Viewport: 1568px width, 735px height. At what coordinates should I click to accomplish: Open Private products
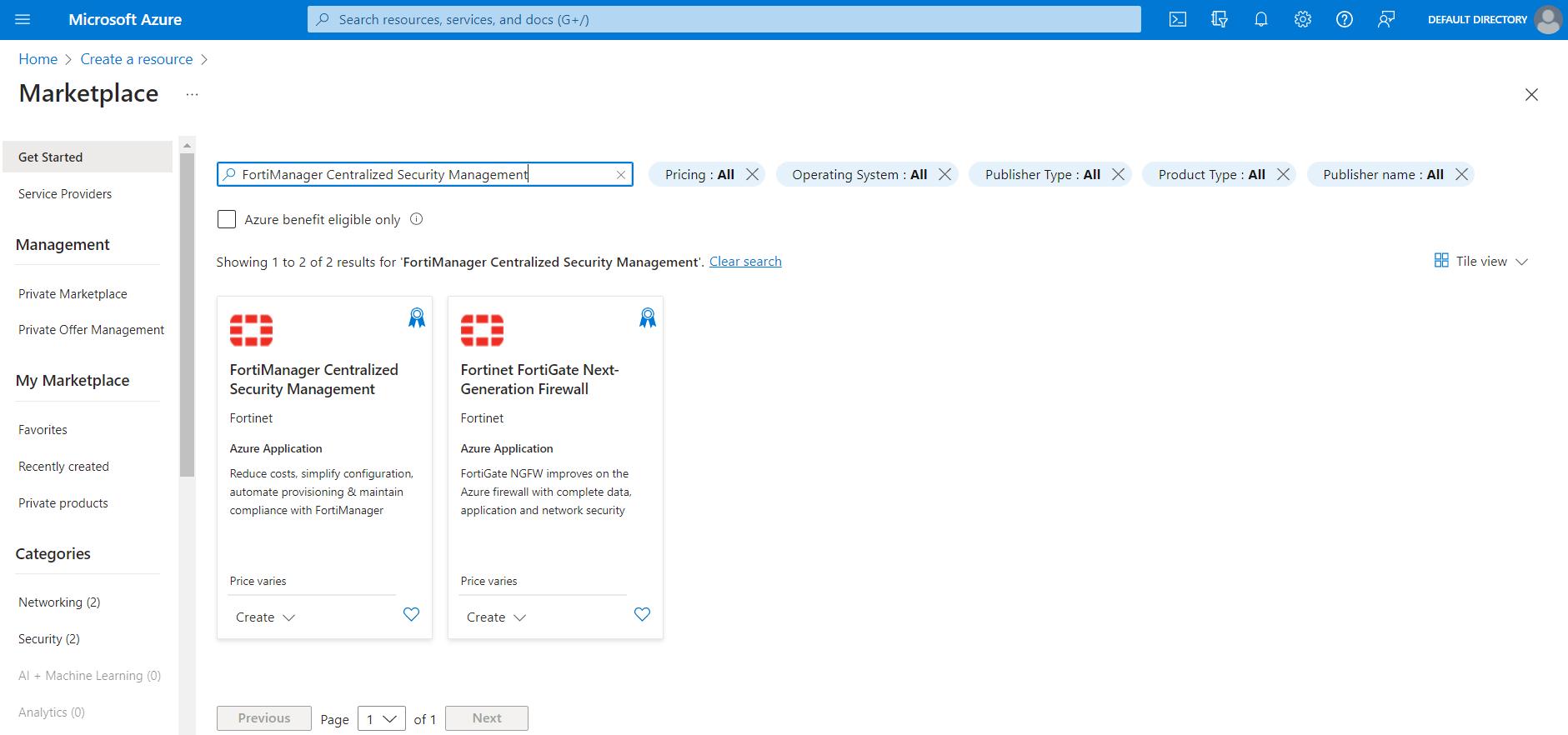coord(63,503)
